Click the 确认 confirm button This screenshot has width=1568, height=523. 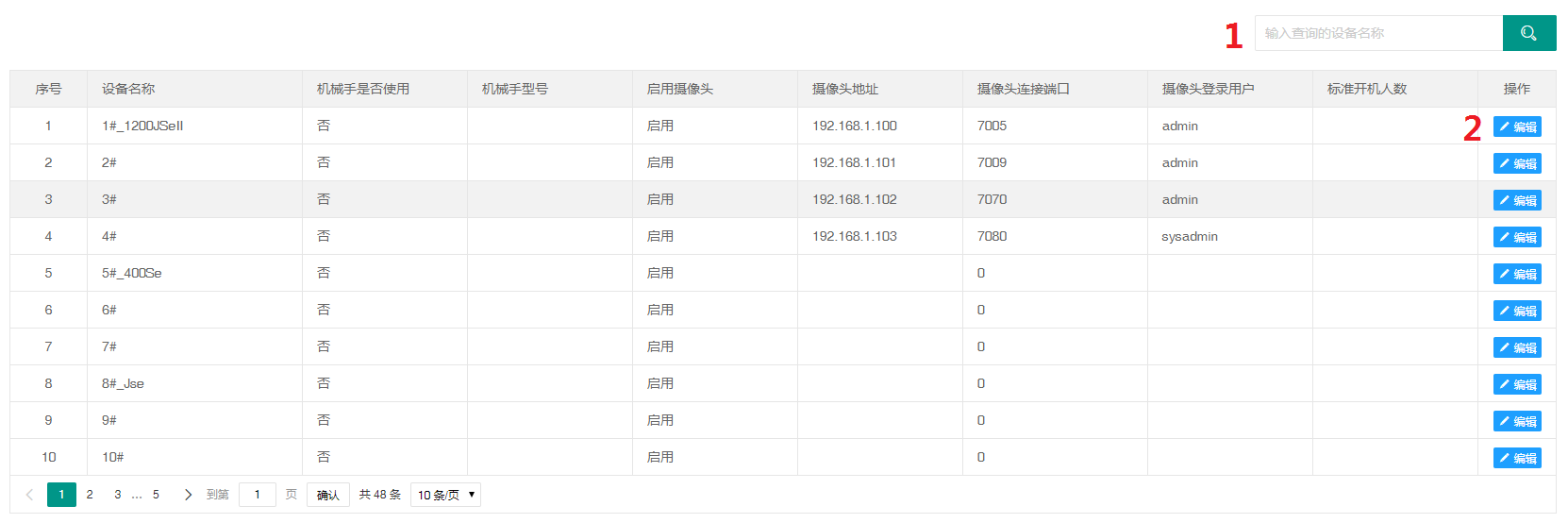click(x=327, y=495)
